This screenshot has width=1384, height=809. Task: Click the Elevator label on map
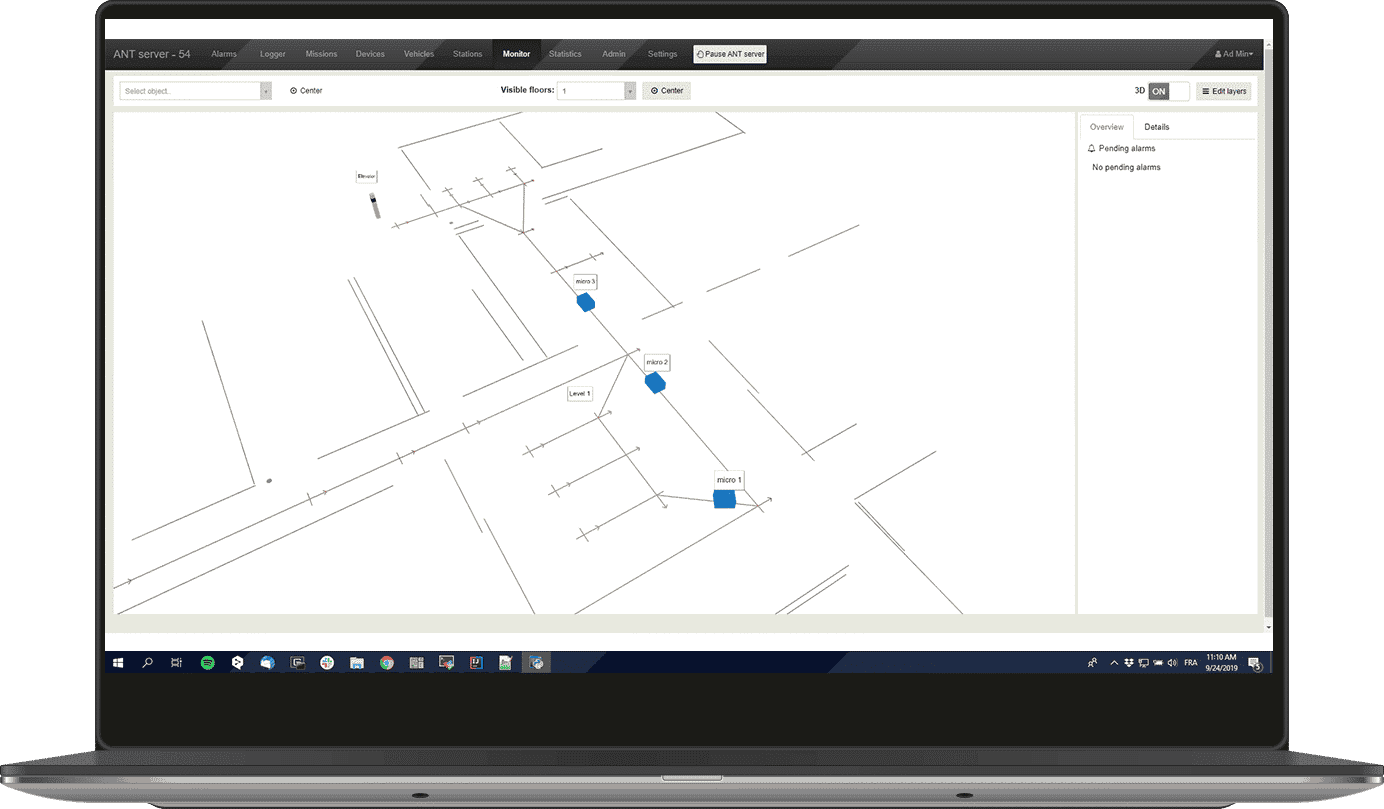(366, 177)
